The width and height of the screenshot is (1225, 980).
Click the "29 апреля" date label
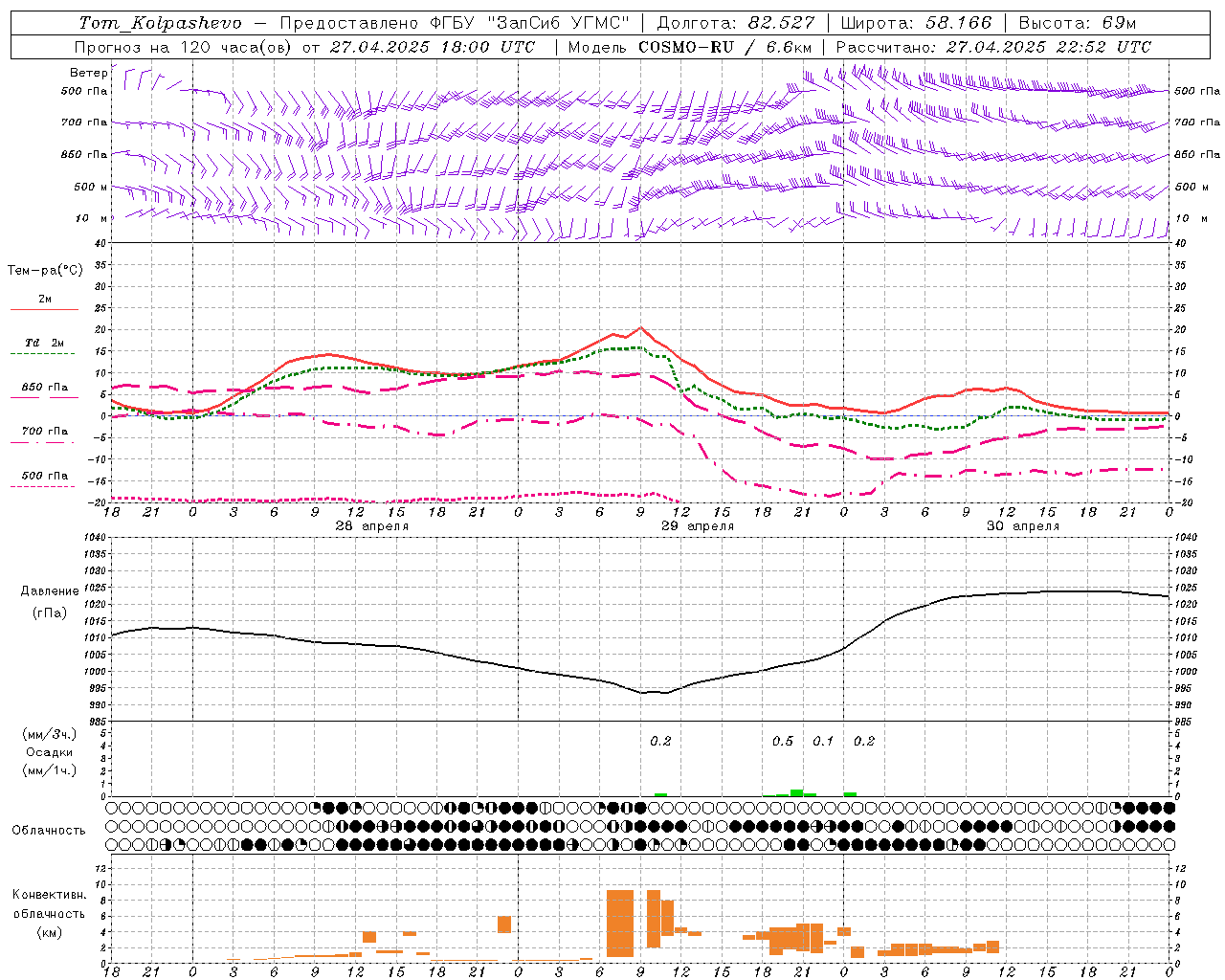tap(698, 526)
